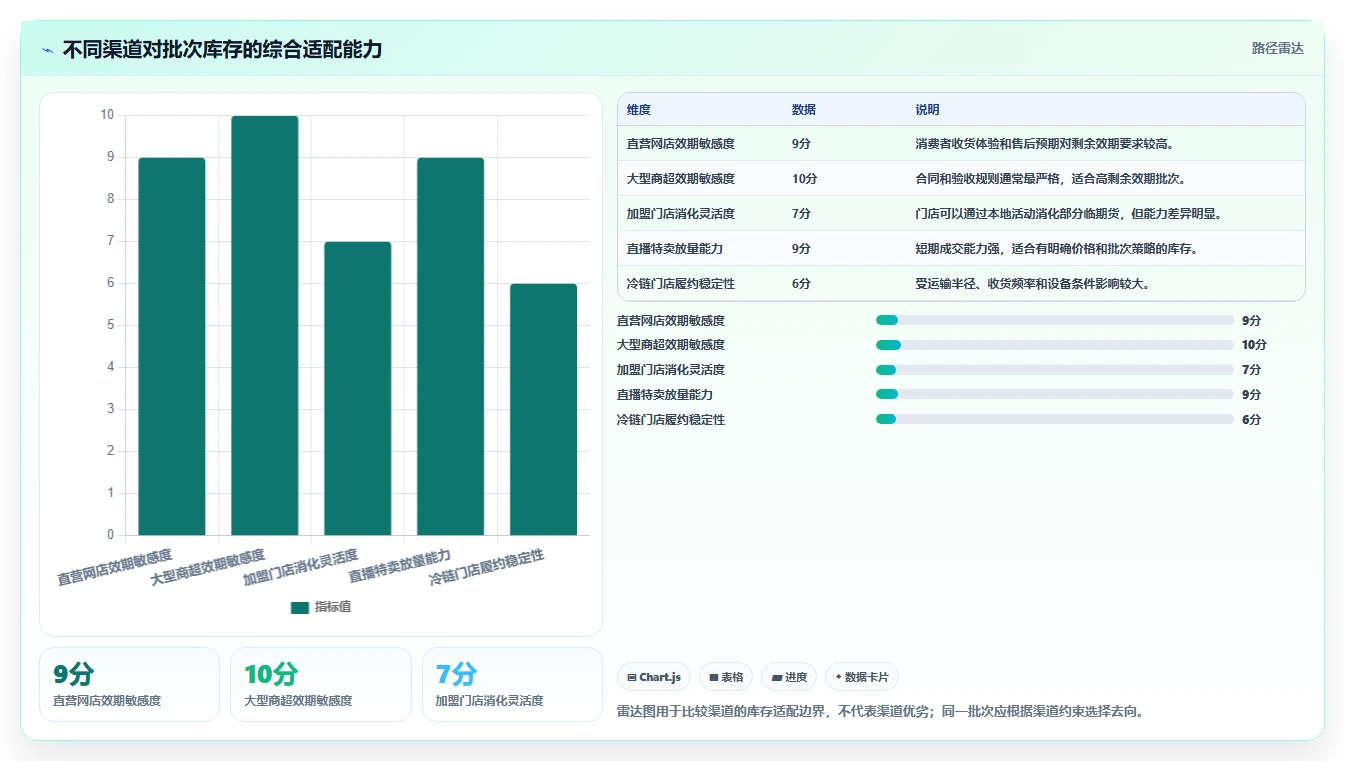Click the 直营网店效期敏感度 progress bar

tap(1054, 320)
